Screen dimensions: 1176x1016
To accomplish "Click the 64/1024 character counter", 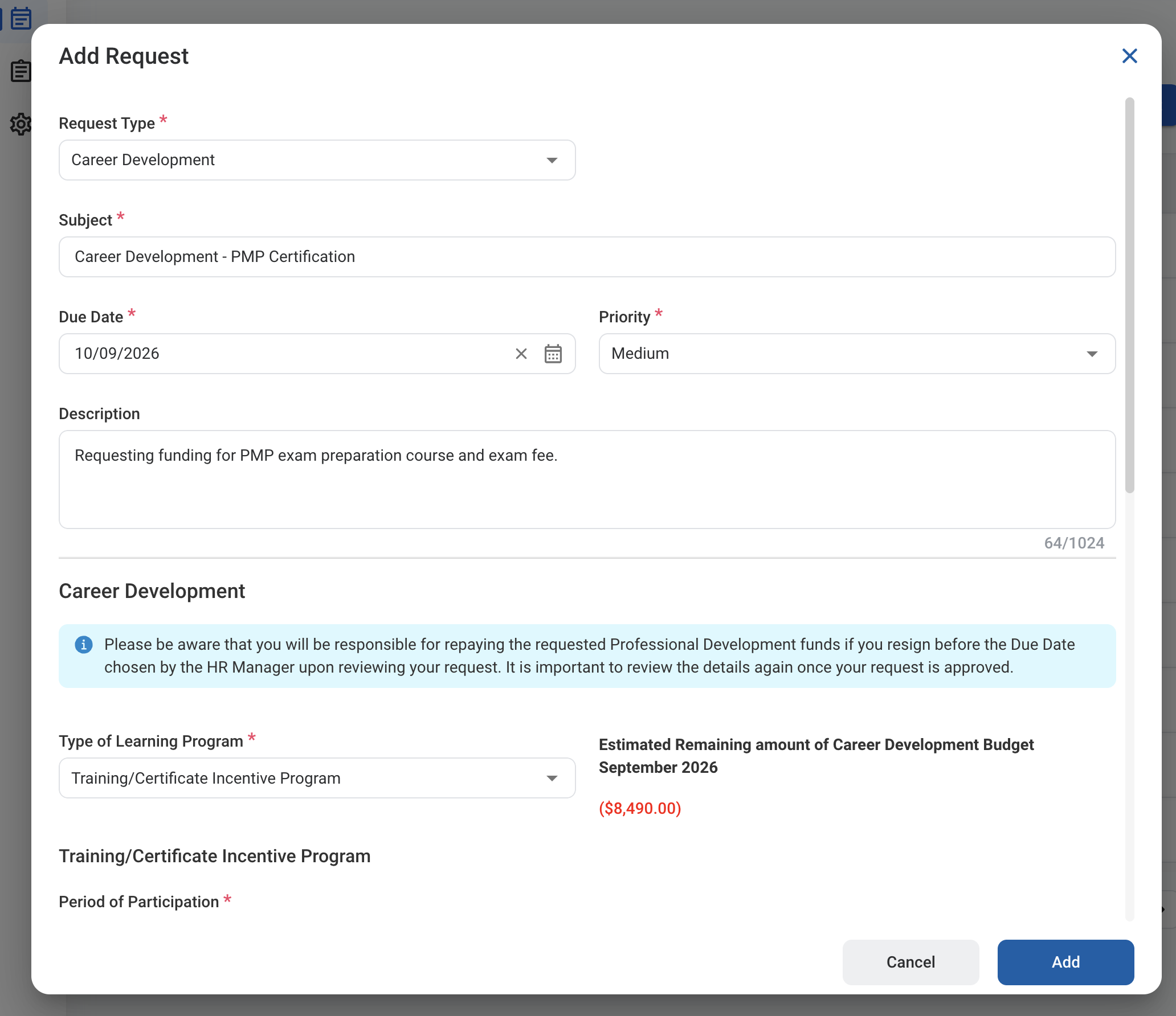I will [1074, 543].
